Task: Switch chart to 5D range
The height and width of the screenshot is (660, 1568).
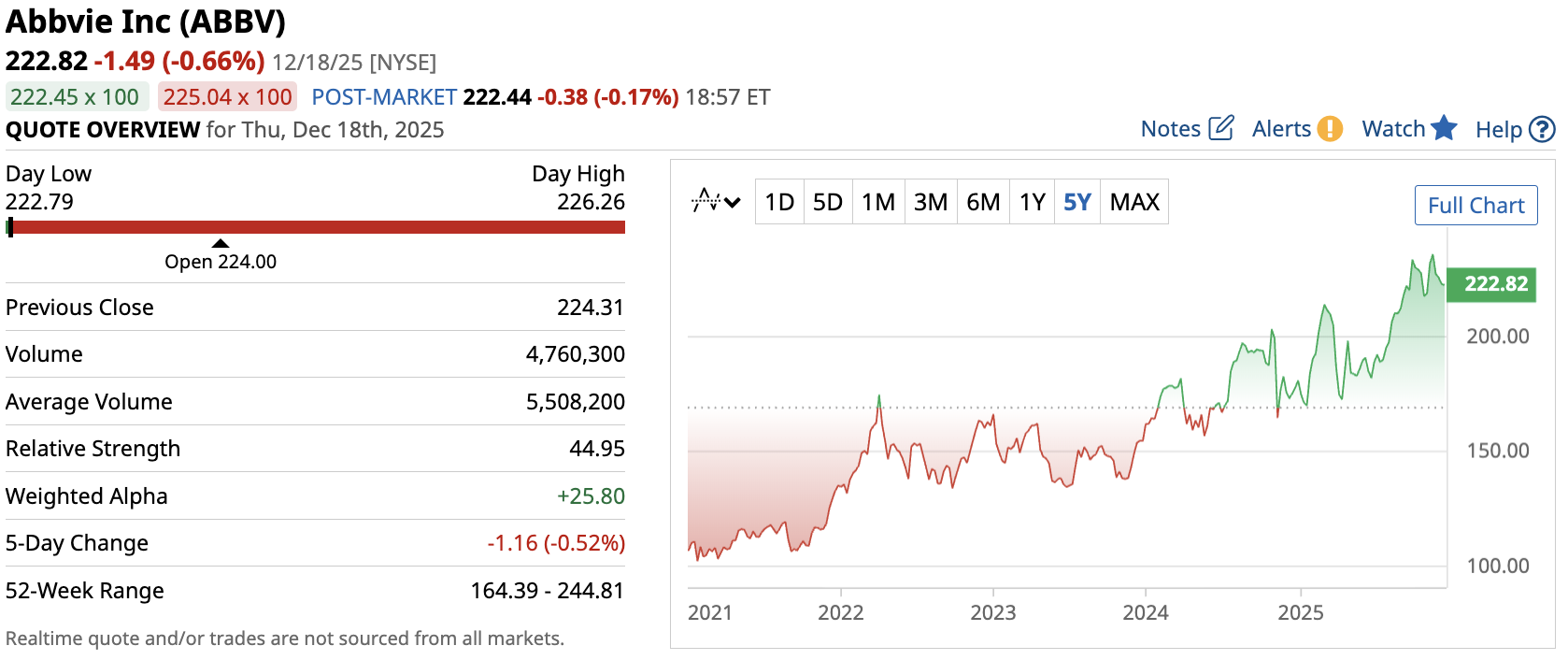Action: (x=828, y=202)
